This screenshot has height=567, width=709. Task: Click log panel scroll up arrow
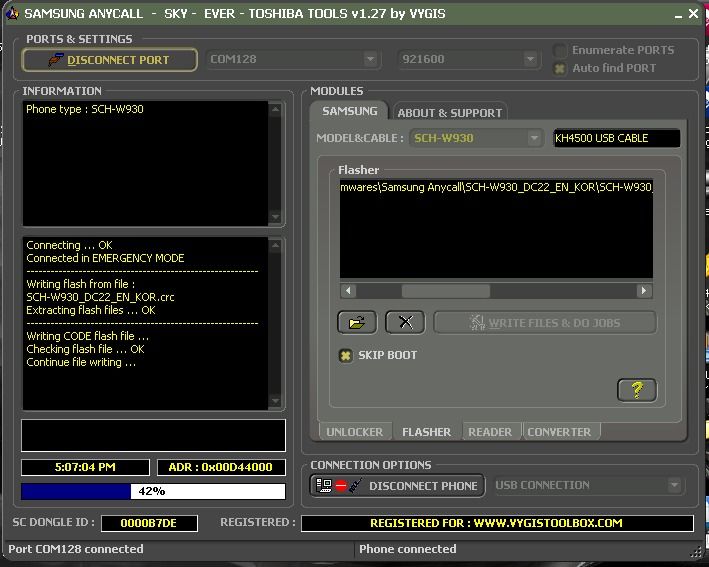click(x=275, y=246)
